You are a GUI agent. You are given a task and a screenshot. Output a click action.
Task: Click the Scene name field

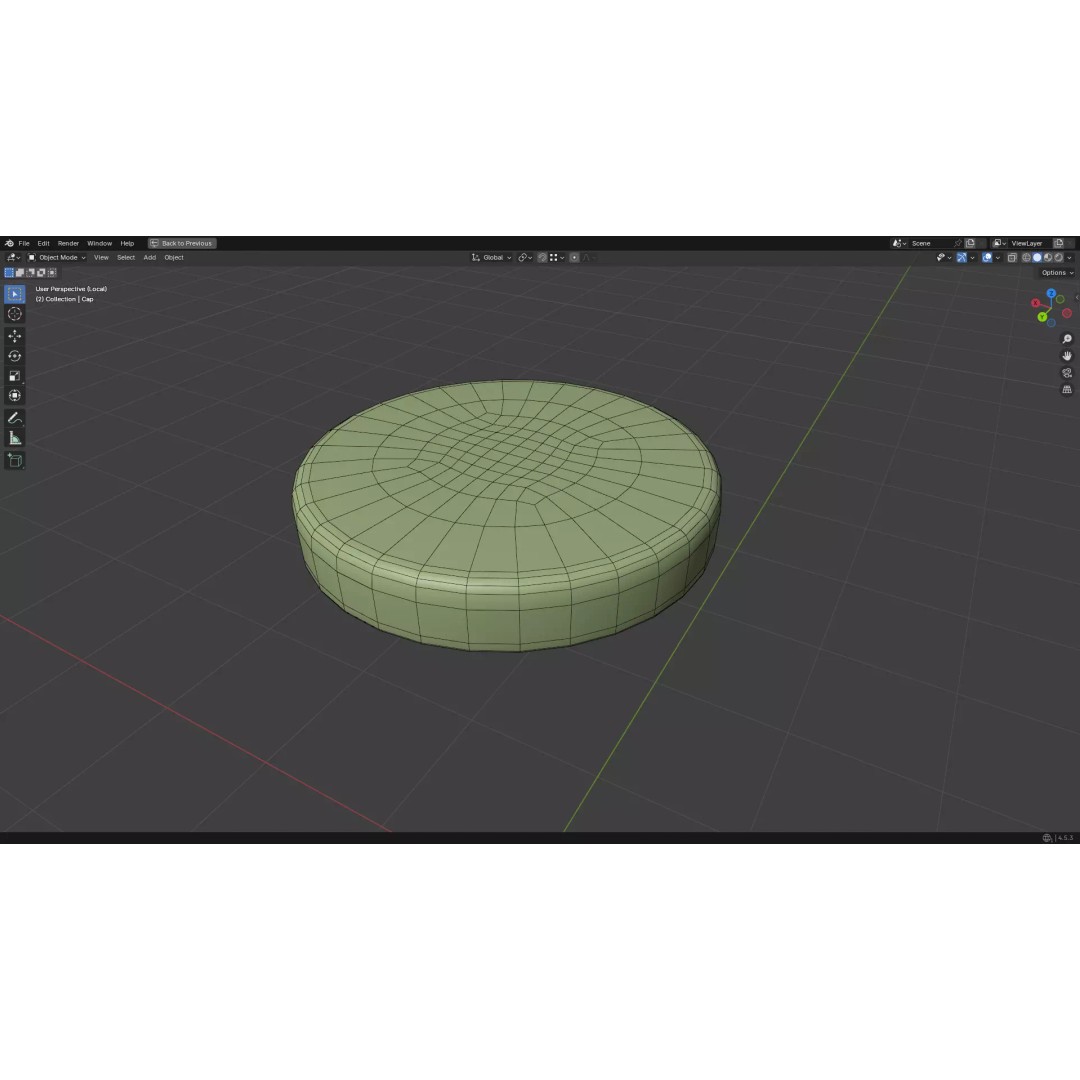click(x=931, y=243)
